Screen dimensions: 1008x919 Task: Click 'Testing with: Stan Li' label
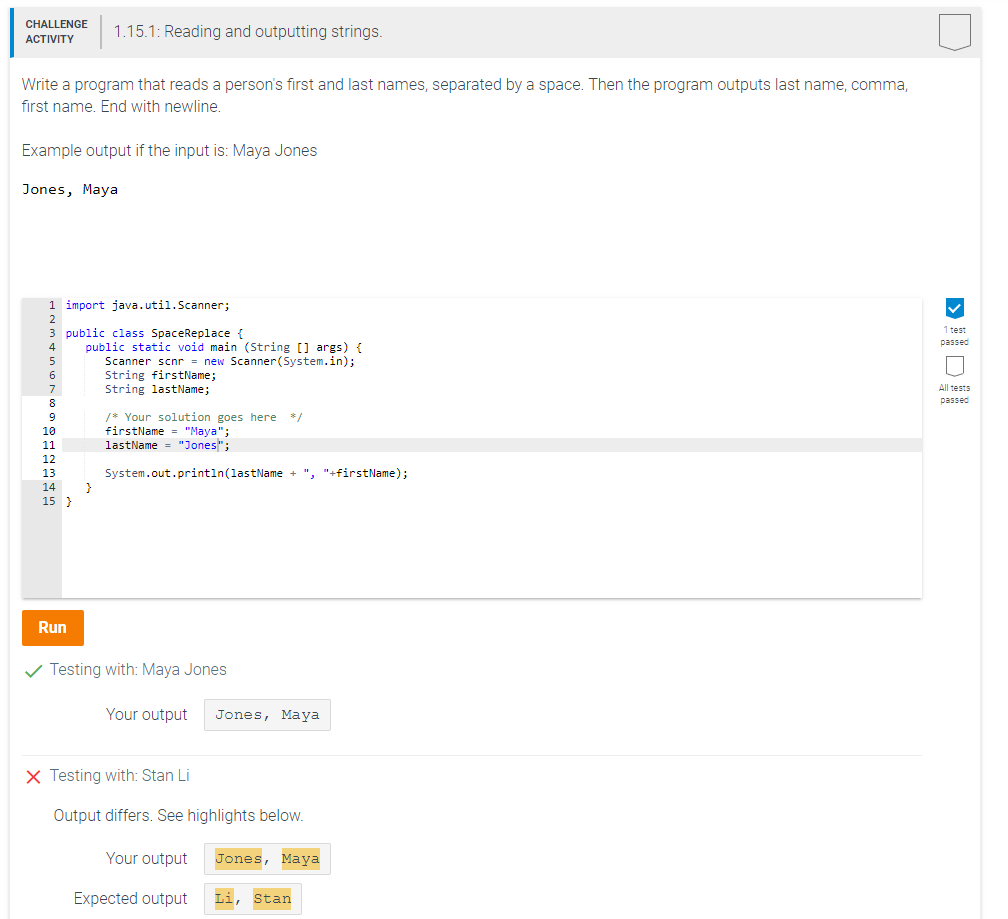click(120, 776)
